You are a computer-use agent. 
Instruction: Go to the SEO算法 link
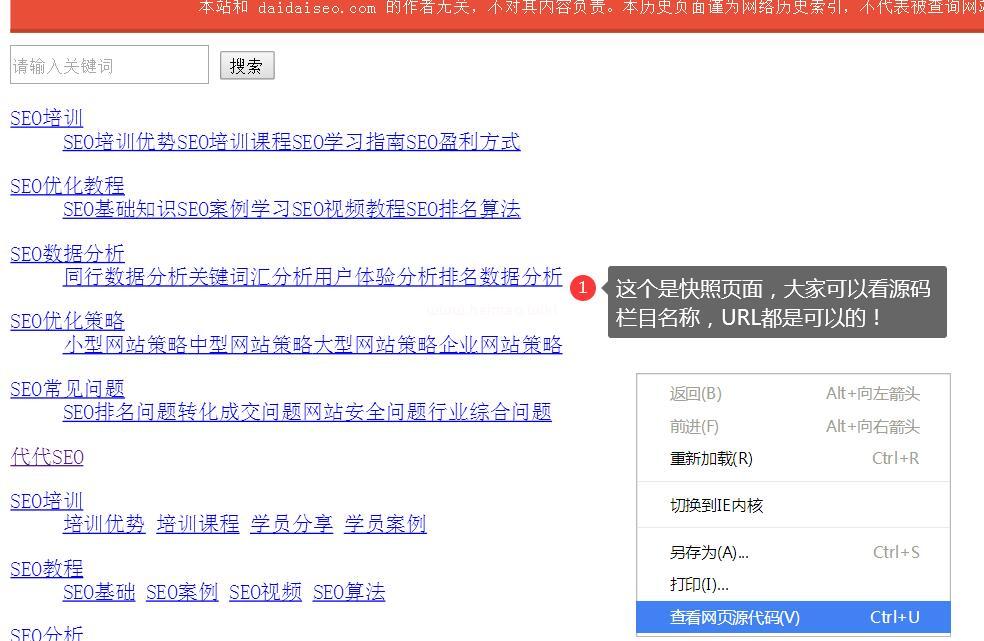click(x=348, y=591)
